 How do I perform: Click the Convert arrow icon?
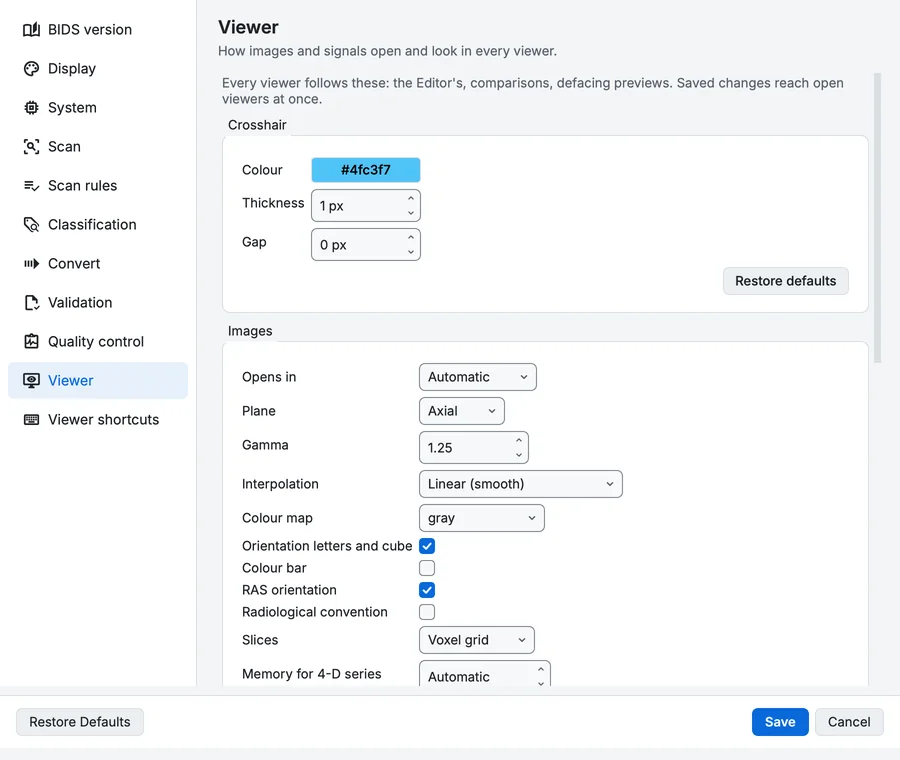click(x=32, y=263)
